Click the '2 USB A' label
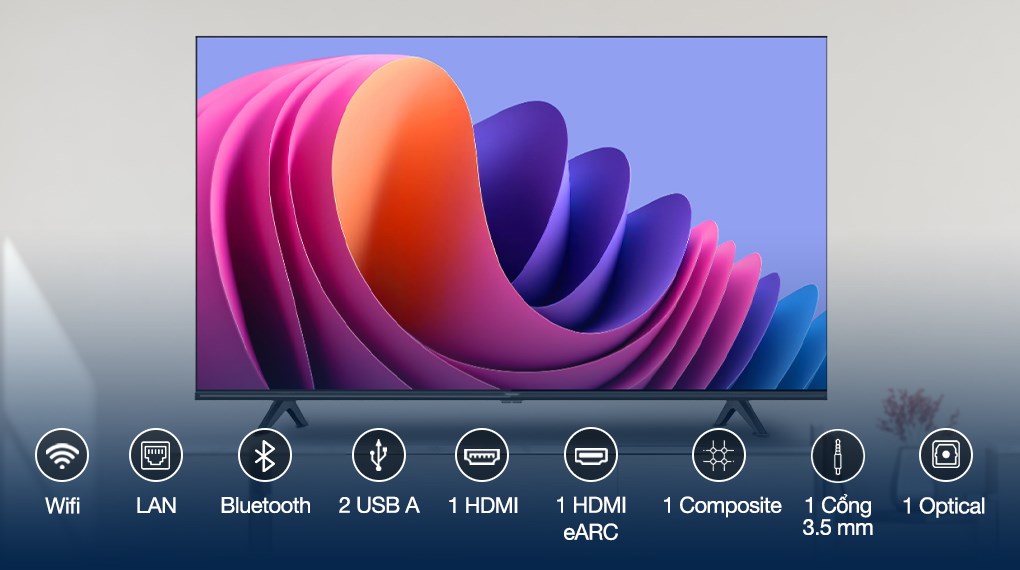Image resolution: width=1020 pixels, height=570 pixels. [379, 506]
